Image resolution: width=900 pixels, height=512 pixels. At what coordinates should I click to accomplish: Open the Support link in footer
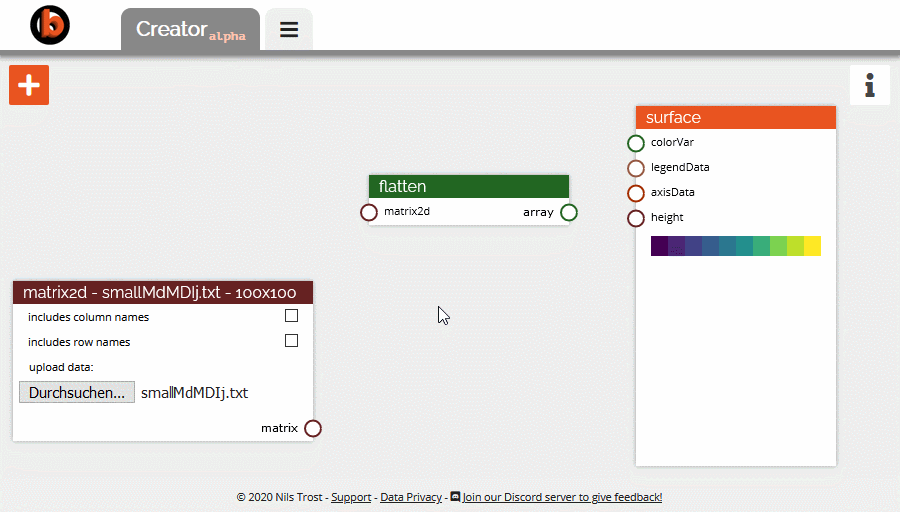[x=351, y=497]
